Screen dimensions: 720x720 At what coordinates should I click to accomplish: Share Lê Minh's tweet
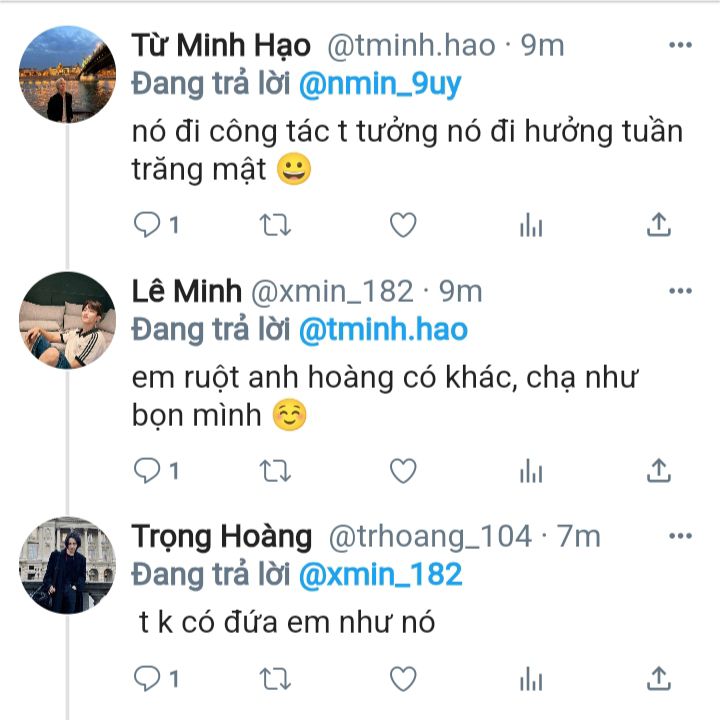click(x=658, y=470)
